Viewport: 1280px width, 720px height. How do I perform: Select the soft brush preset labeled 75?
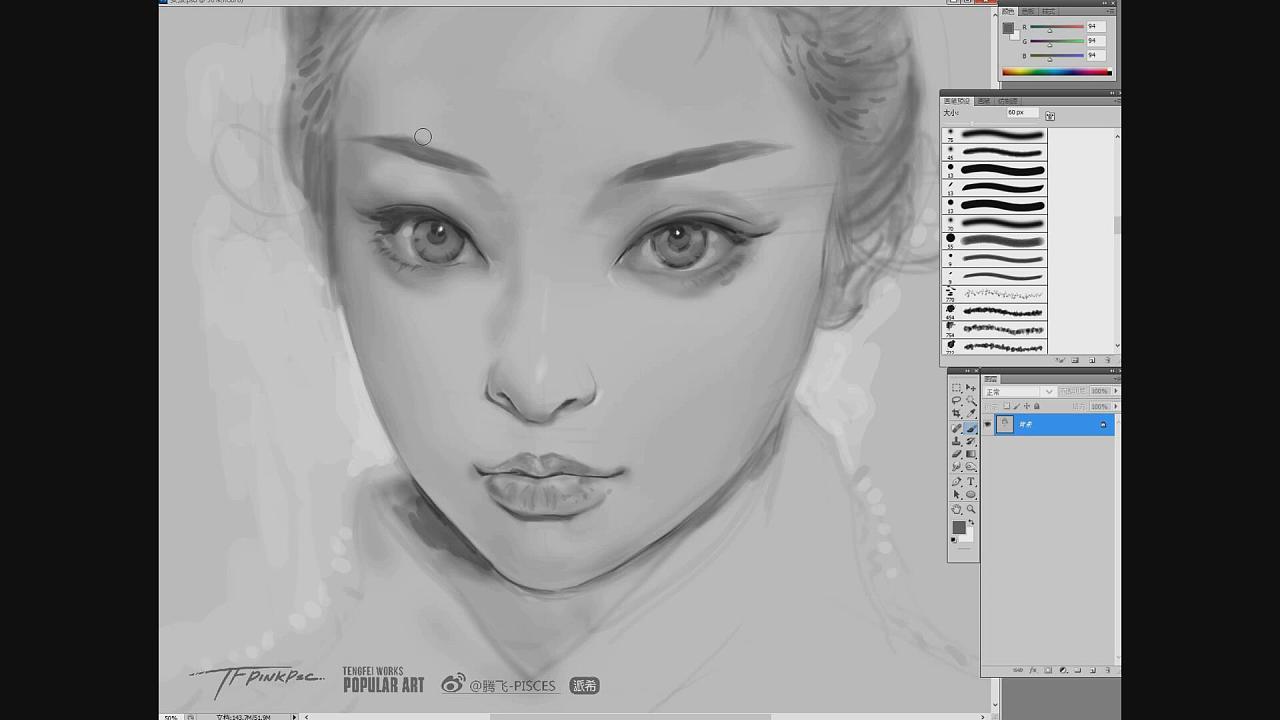(x=995, y=135)
